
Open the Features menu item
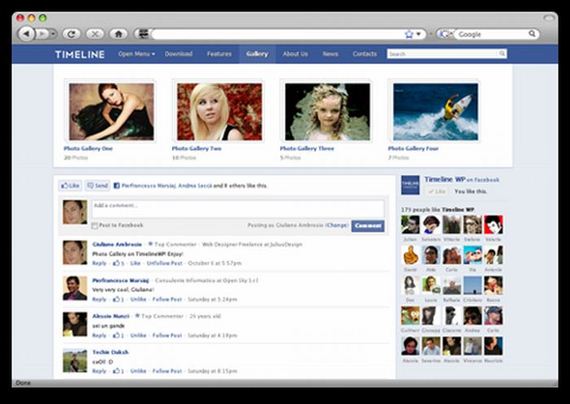click(x=219, y=54)
